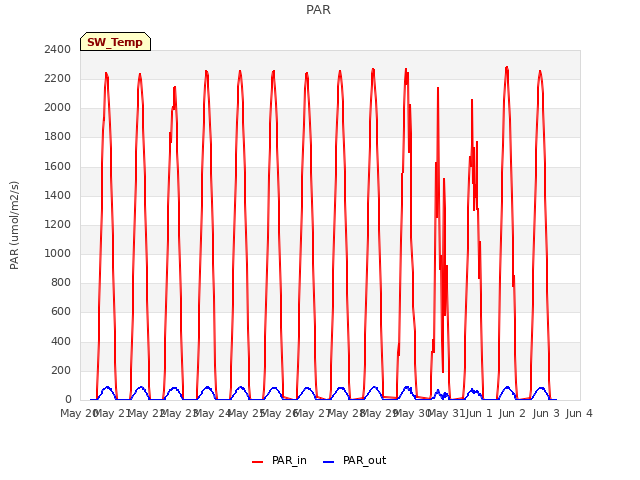
Task: Click the 400 y-axis tick label
Action: click(61, 341)
